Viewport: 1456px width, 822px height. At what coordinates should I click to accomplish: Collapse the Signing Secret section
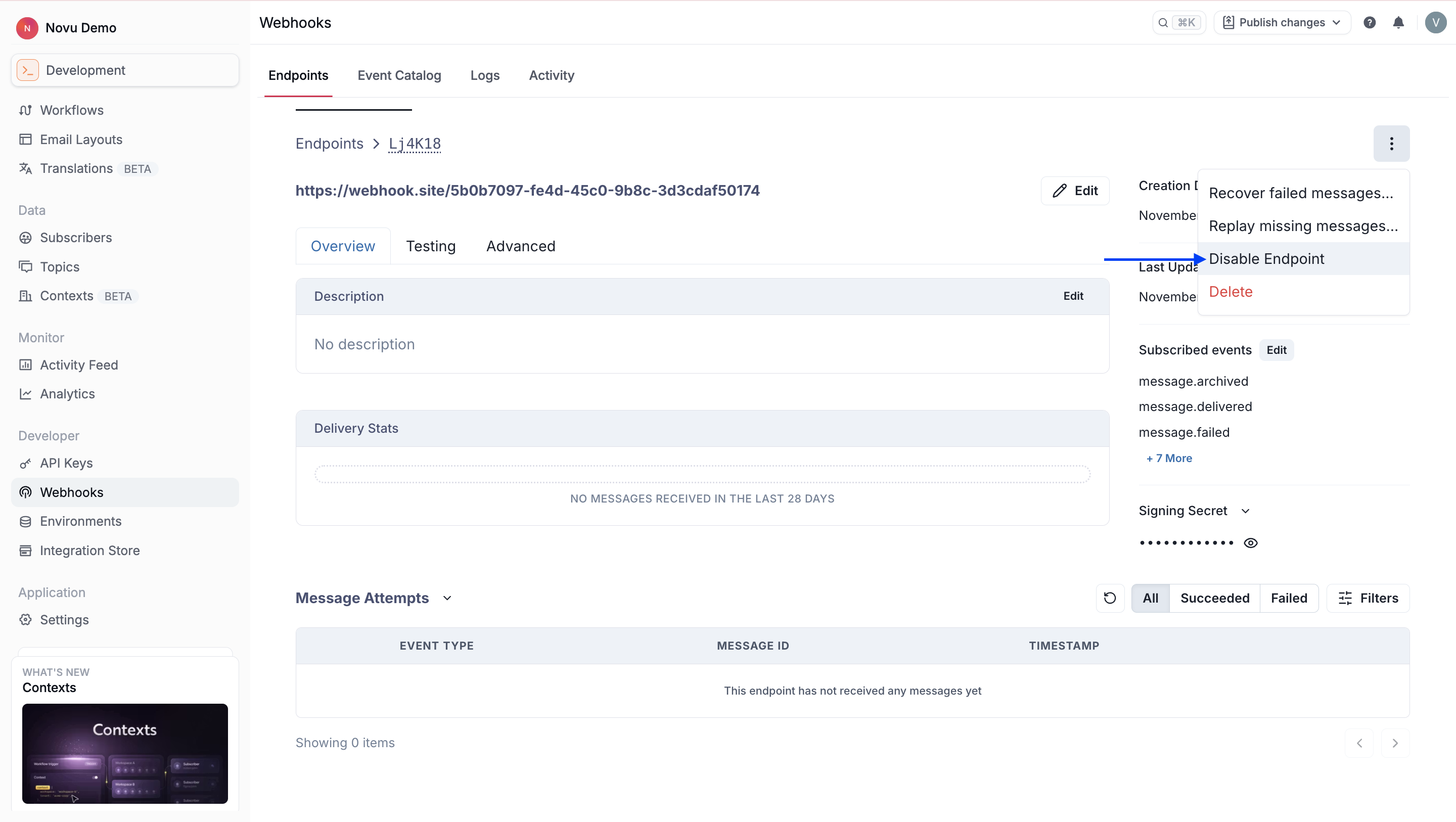pos(1246,511)
